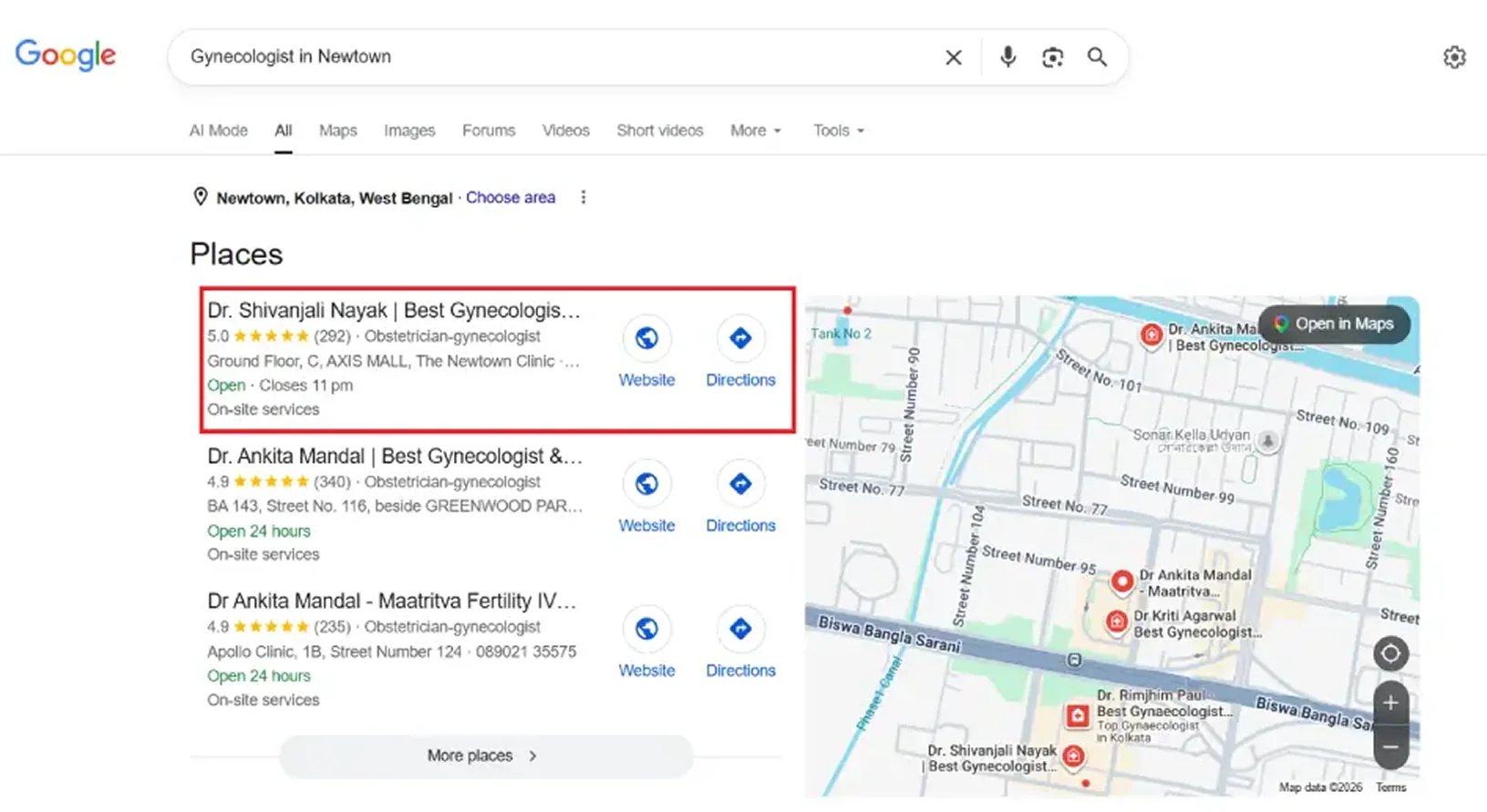This screenshot has width=1487, height=812.
Task: Click the 'Places' heading
Action: (x=236, y=254)
